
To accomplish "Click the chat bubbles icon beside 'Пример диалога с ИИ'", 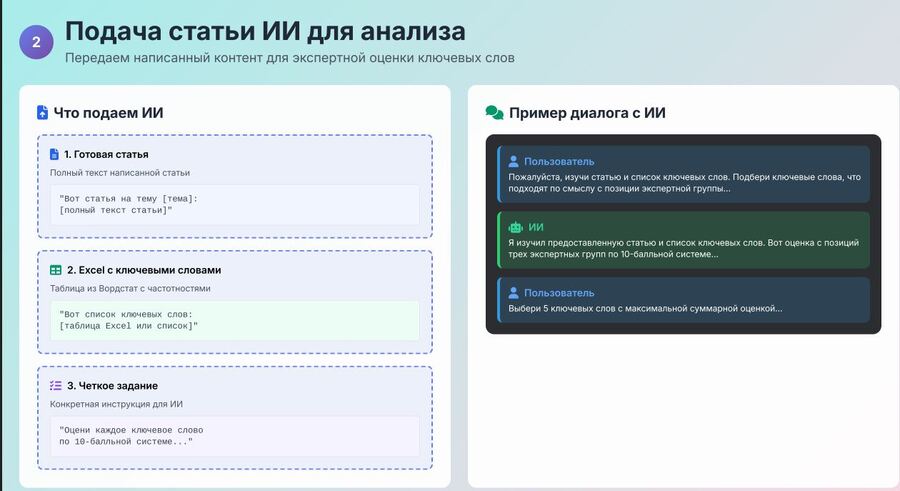I will (494, 113).
